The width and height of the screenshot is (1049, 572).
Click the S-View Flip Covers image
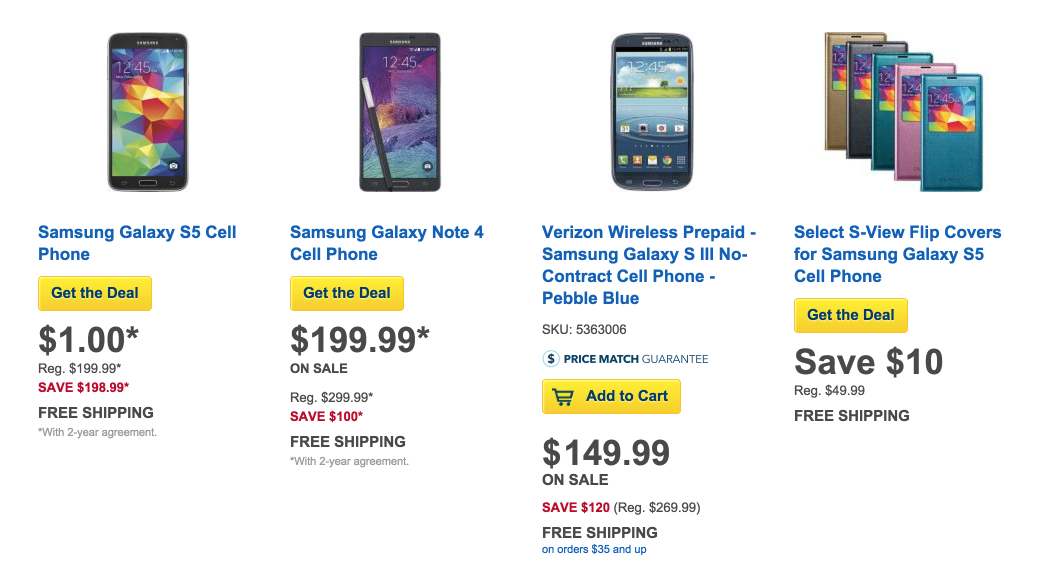click(x=902, y=111)
